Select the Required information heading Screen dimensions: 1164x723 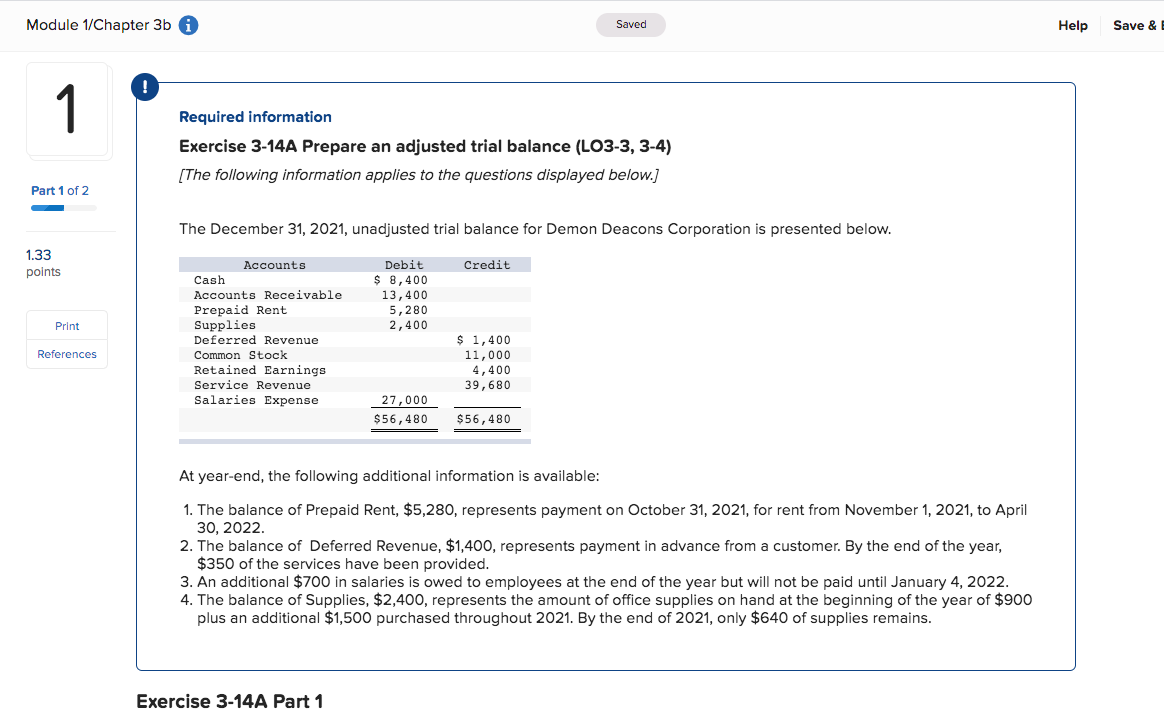(254, 117)
